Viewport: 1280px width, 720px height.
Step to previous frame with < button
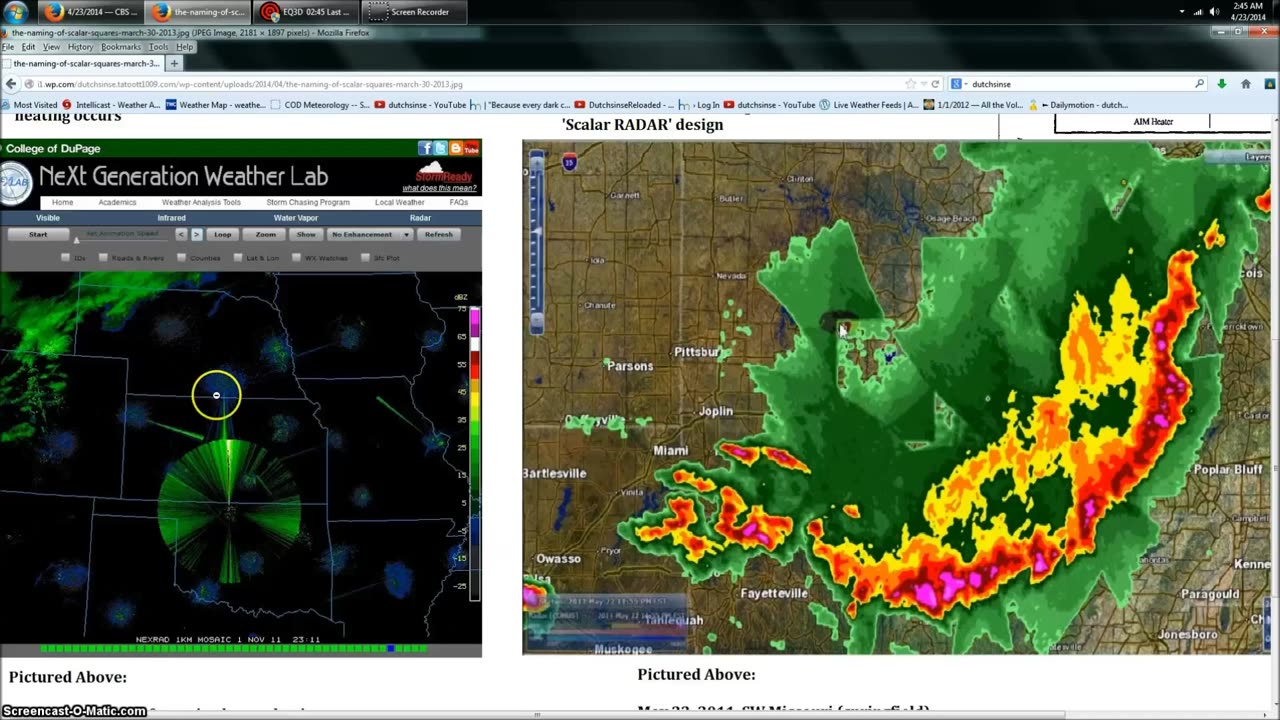(181, 234)
